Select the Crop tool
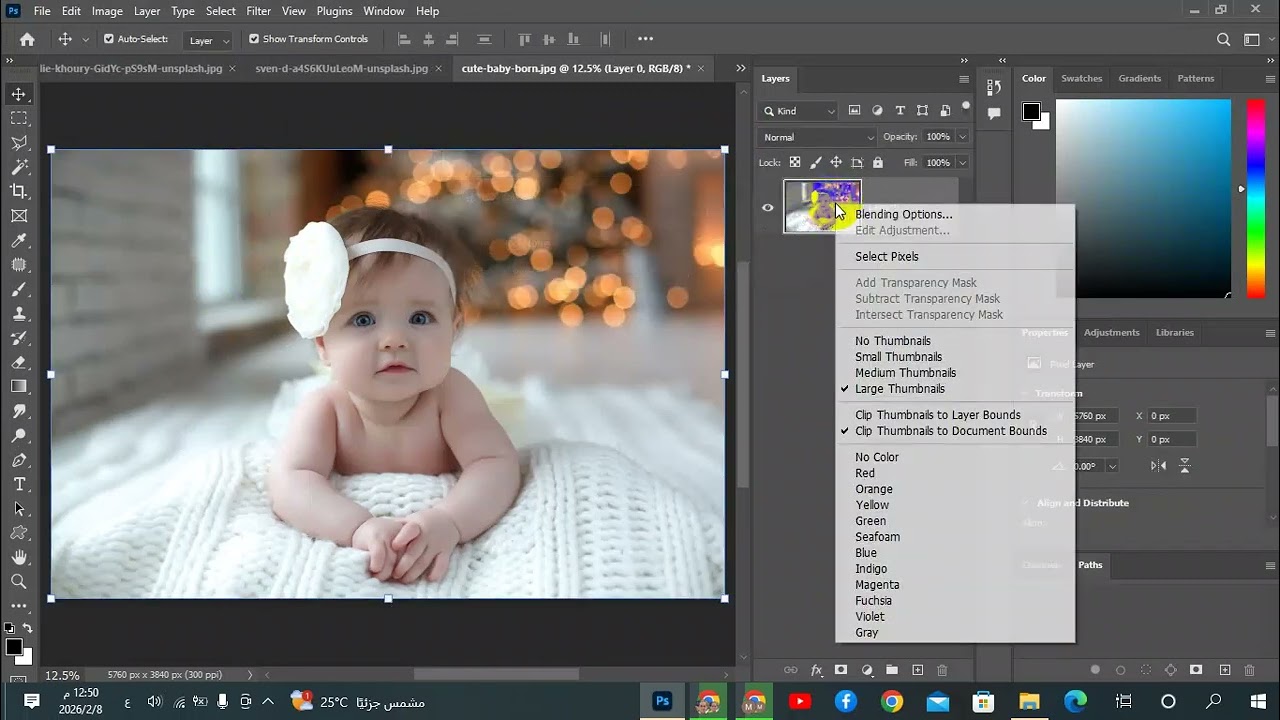Screen dimensions: 1280x720 coord(19,191)
